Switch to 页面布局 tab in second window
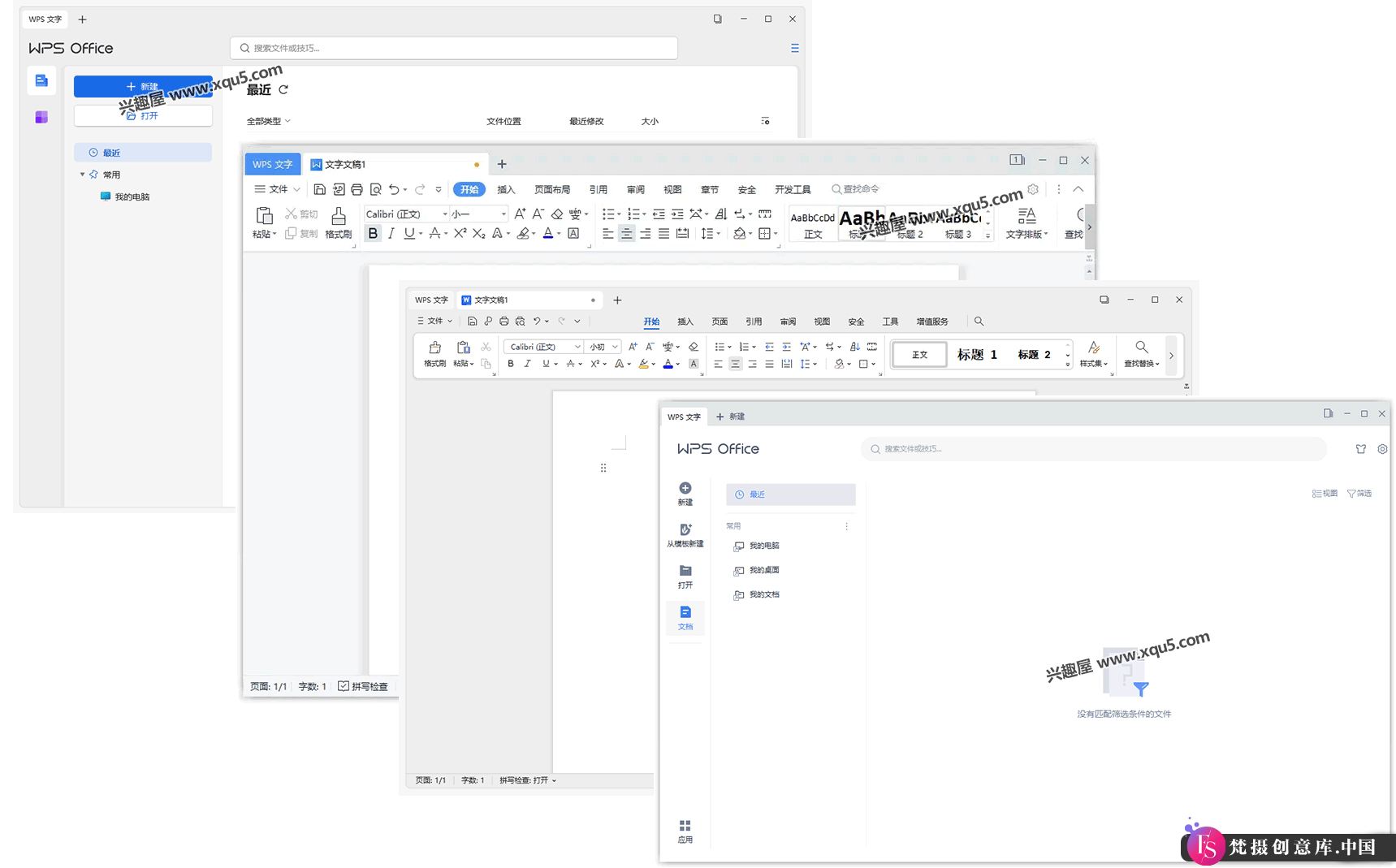 [x=552, y=189]
